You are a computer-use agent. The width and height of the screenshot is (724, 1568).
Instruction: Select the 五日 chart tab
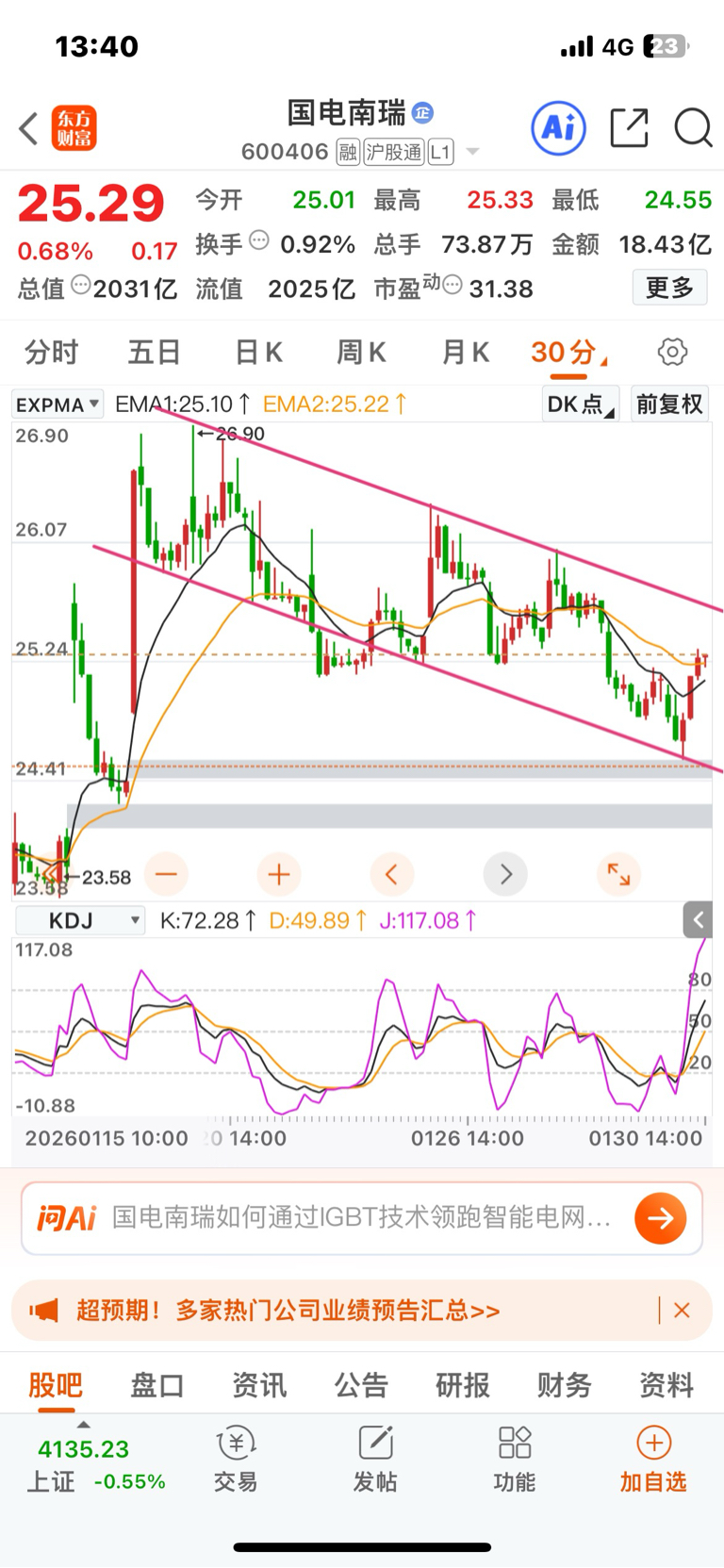155,353
